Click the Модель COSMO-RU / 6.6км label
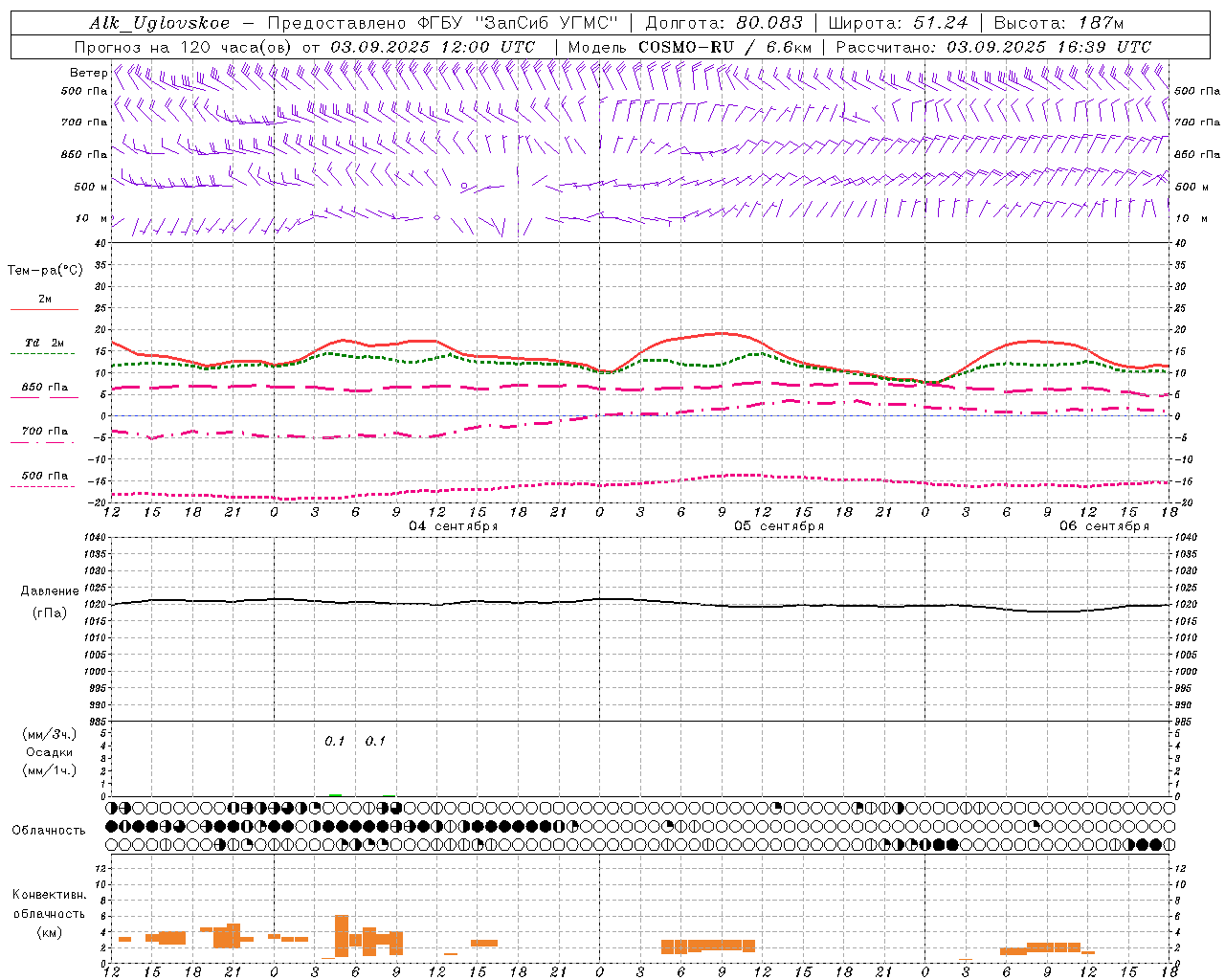This screenshot has height=980, width=1225. [689, 47]
